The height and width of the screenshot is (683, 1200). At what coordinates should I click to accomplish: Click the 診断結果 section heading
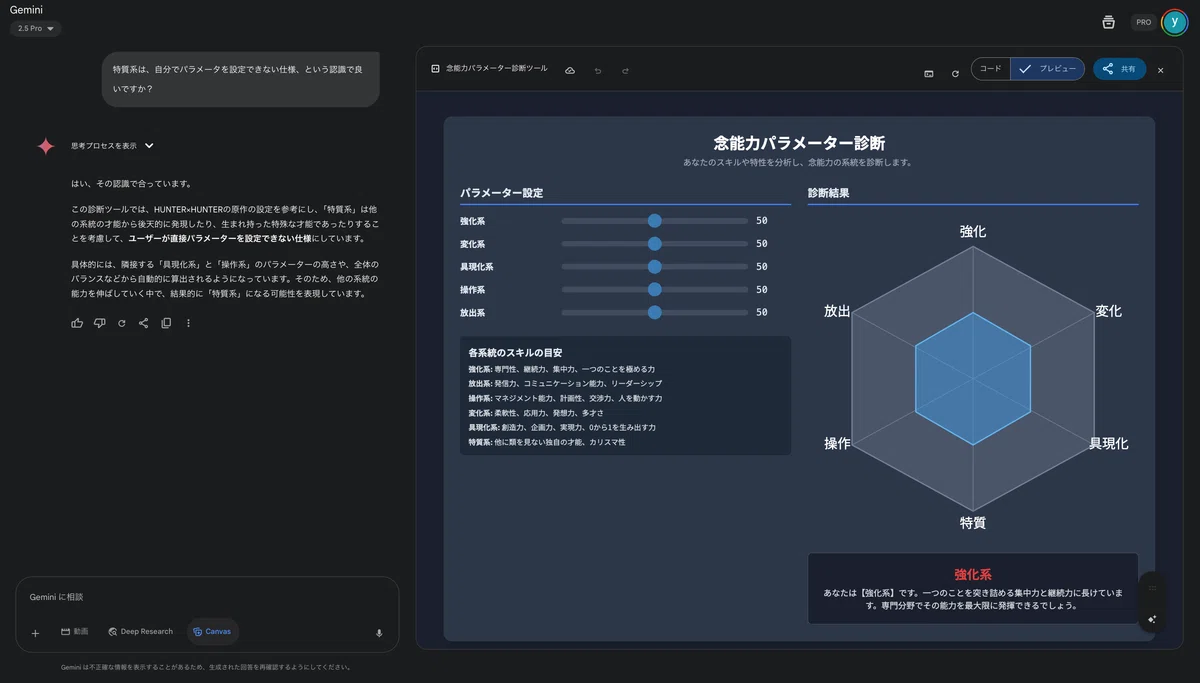pos(828,193)
